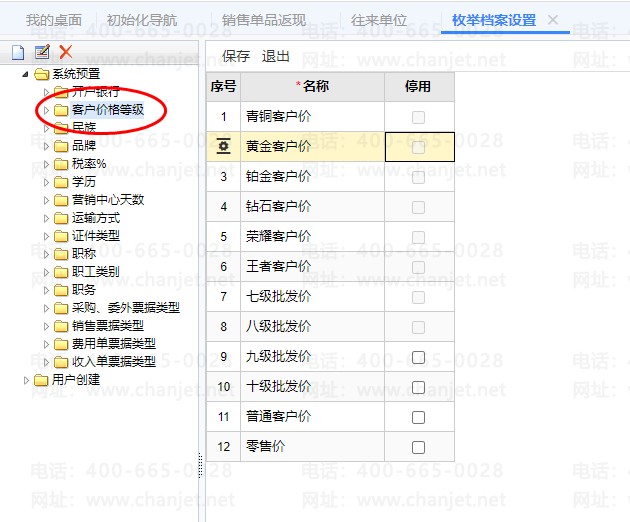Click the 客户价格等级 folder icon
The image size is (630, 522).
pyautogui.click(x=61, y=110)
